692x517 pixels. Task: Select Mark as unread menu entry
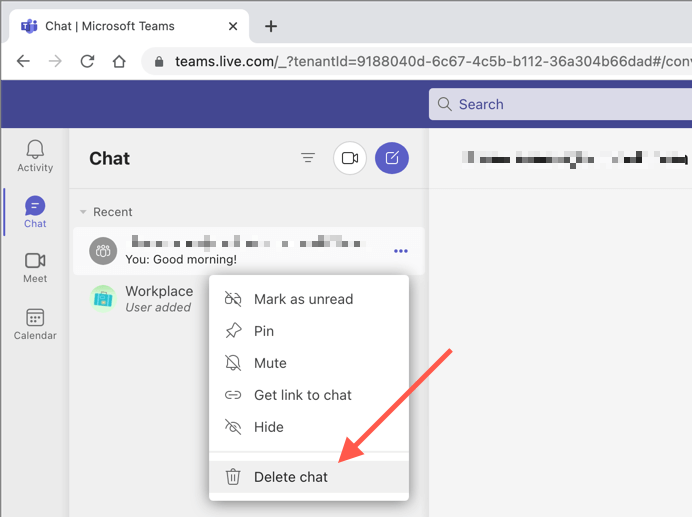click(309, 299)
